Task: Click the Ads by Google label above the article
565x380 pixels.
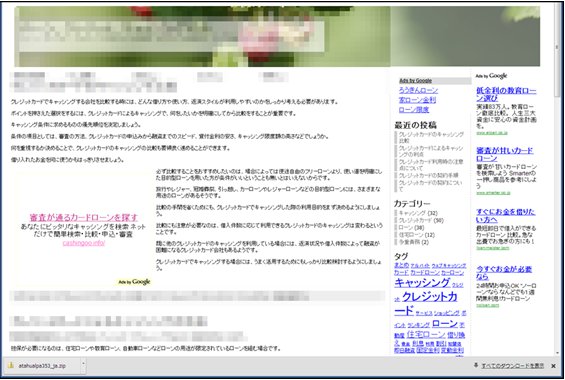Action: coord(134,282)
